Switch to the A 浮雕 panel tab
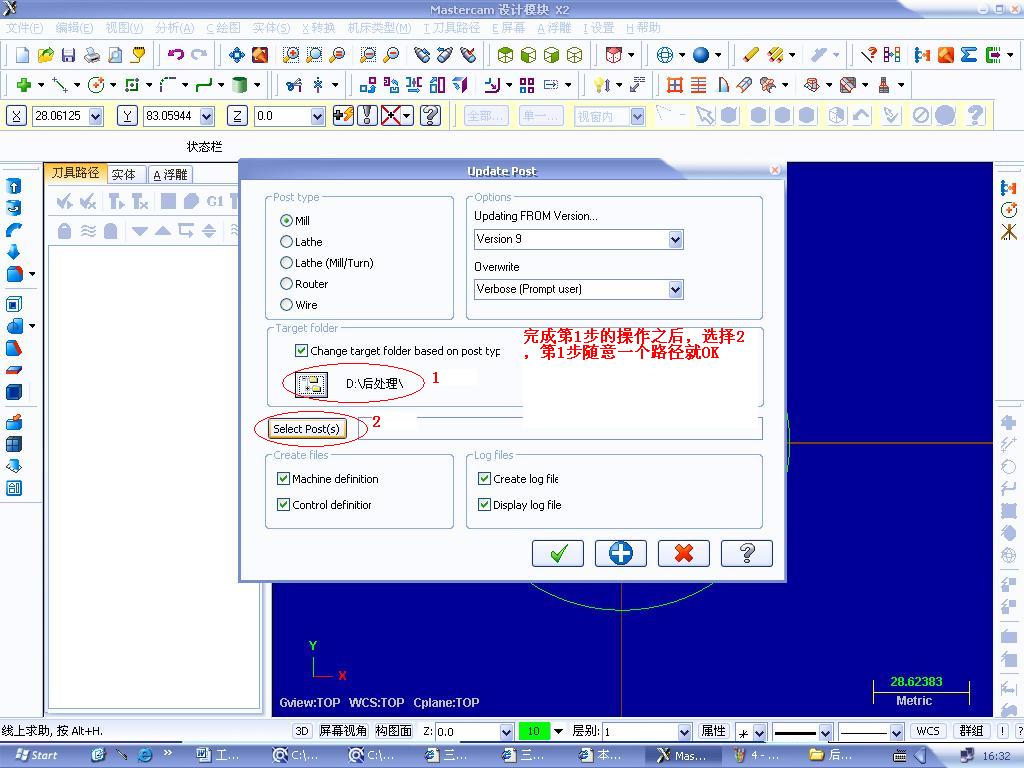Image resolution: width=1024 pixels, height=768 pixels. tap(170, 174)
